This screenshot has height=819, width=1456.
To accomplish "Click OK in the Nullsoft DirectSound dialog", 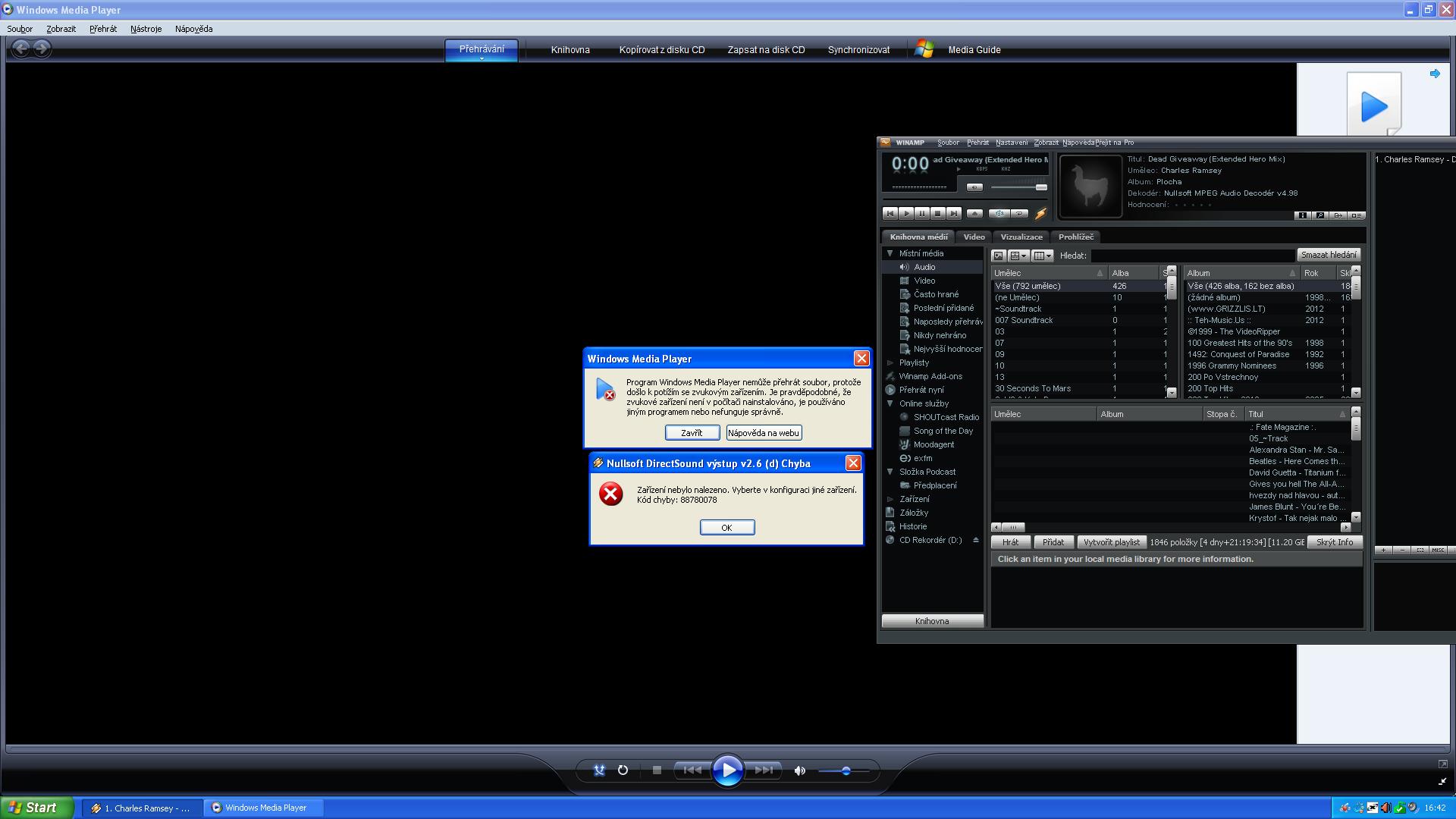I will (726, 528).
